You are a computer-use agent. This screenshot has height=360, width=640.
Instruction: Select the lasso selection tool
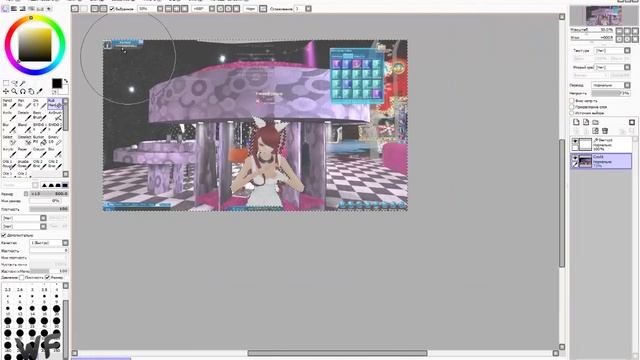pos(14,83)
